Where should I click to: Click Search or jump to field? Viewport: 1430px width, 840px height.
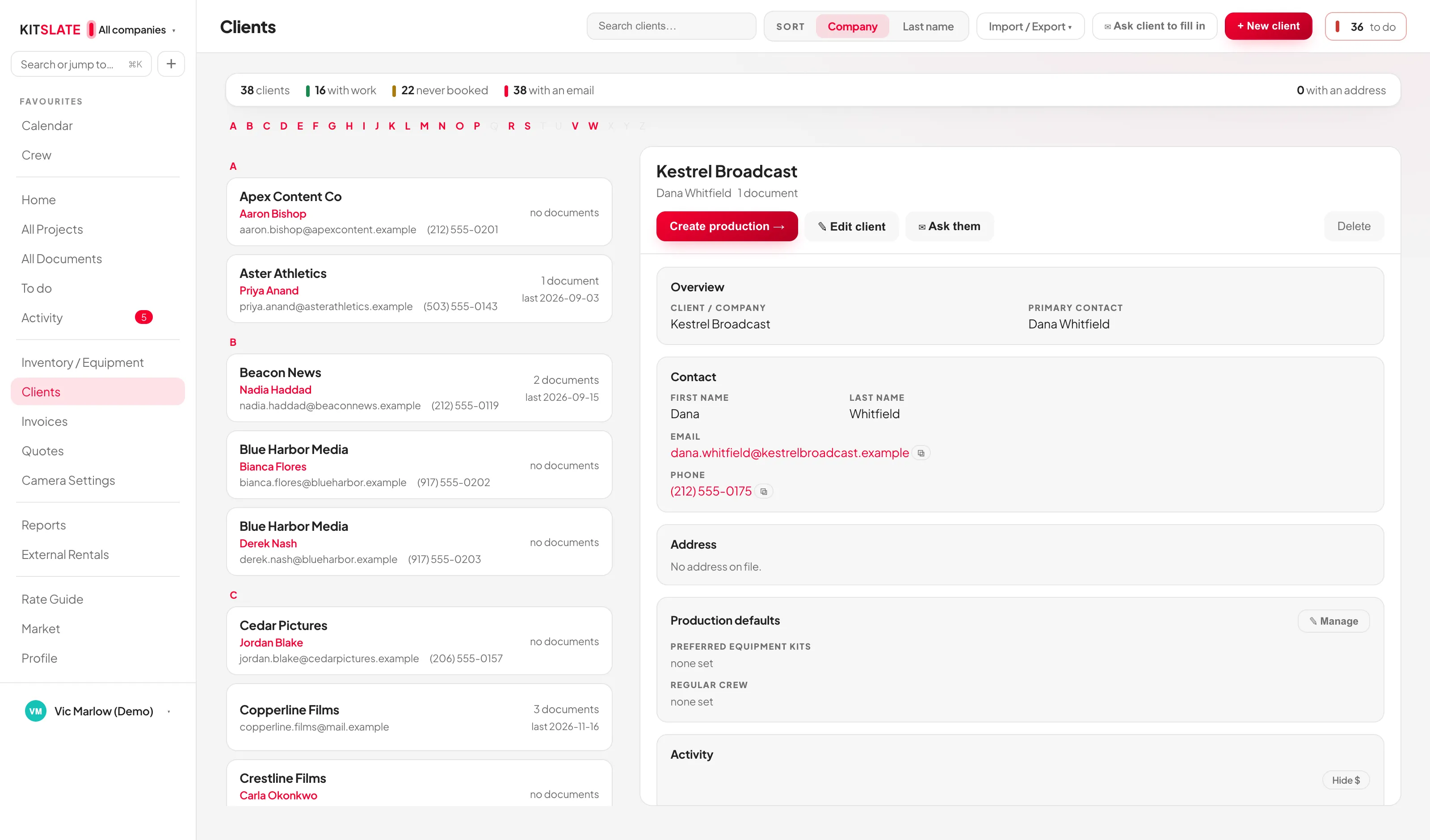pos(81,64)
